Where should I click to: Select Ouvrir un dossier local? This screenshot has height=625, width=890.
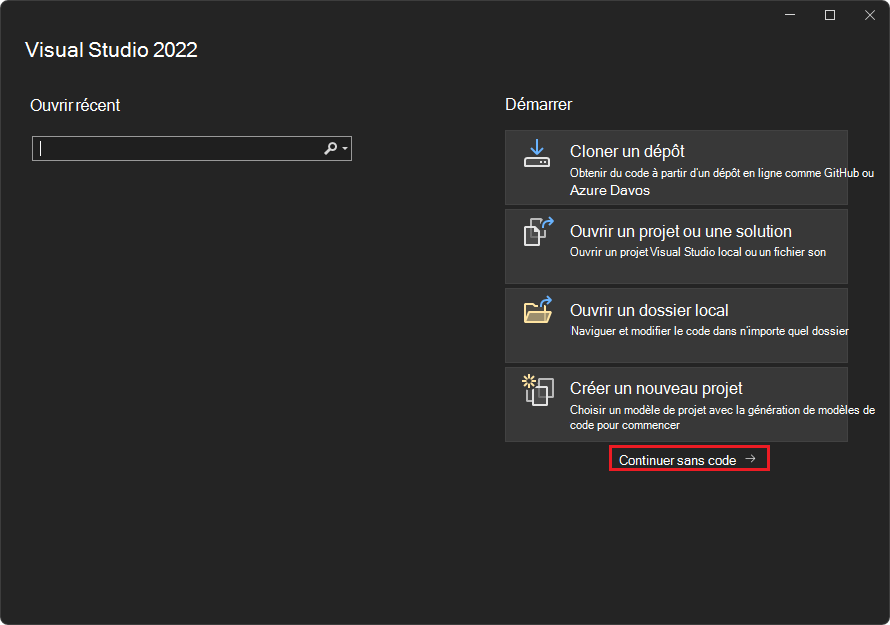[676, 323]
